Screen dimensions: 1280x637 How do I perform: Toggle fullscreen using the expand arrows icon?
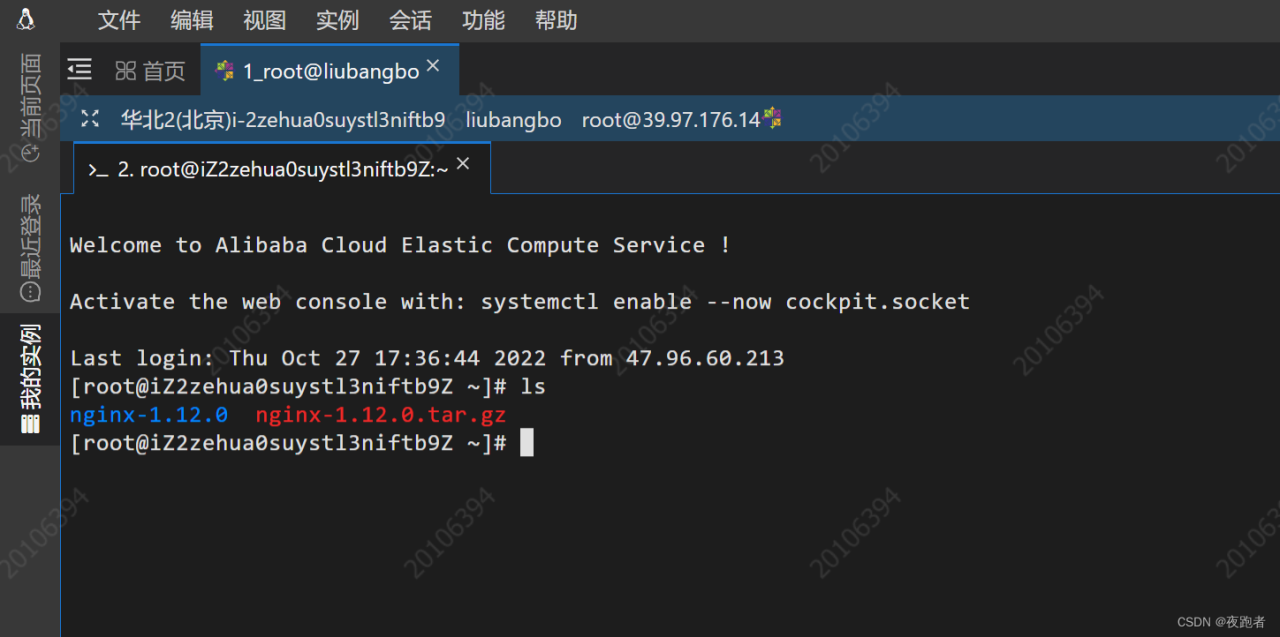[x=90, y=119]
